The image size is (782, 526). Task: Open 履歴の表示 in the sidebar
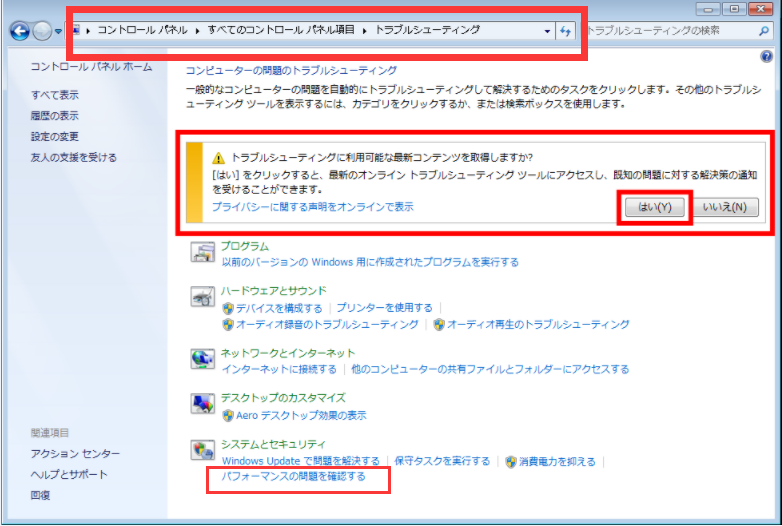click(55, 116)
